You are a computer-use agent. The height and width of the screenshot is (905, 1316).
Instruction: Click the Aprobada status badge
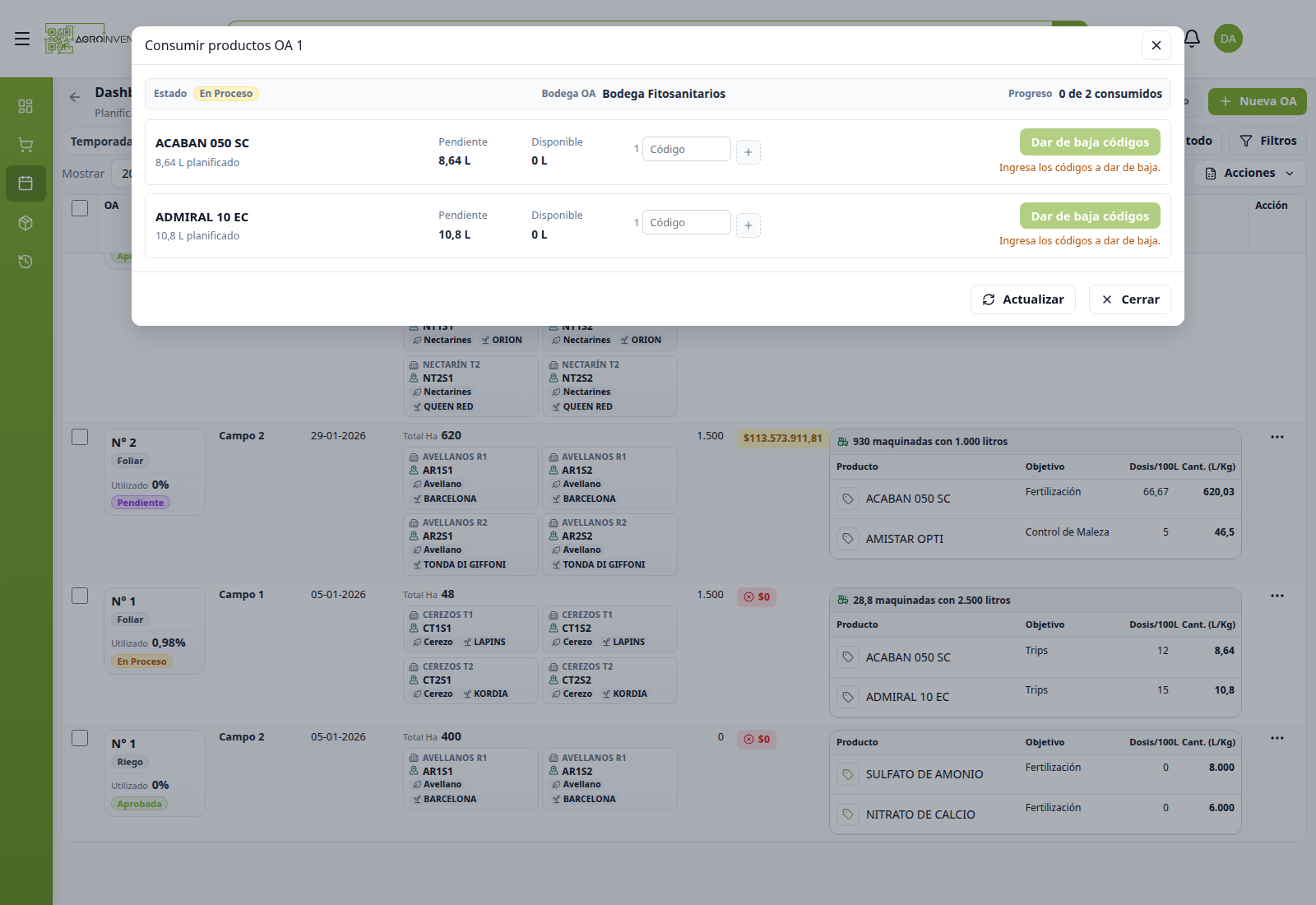pyautogui.click(x=139, y=804)
